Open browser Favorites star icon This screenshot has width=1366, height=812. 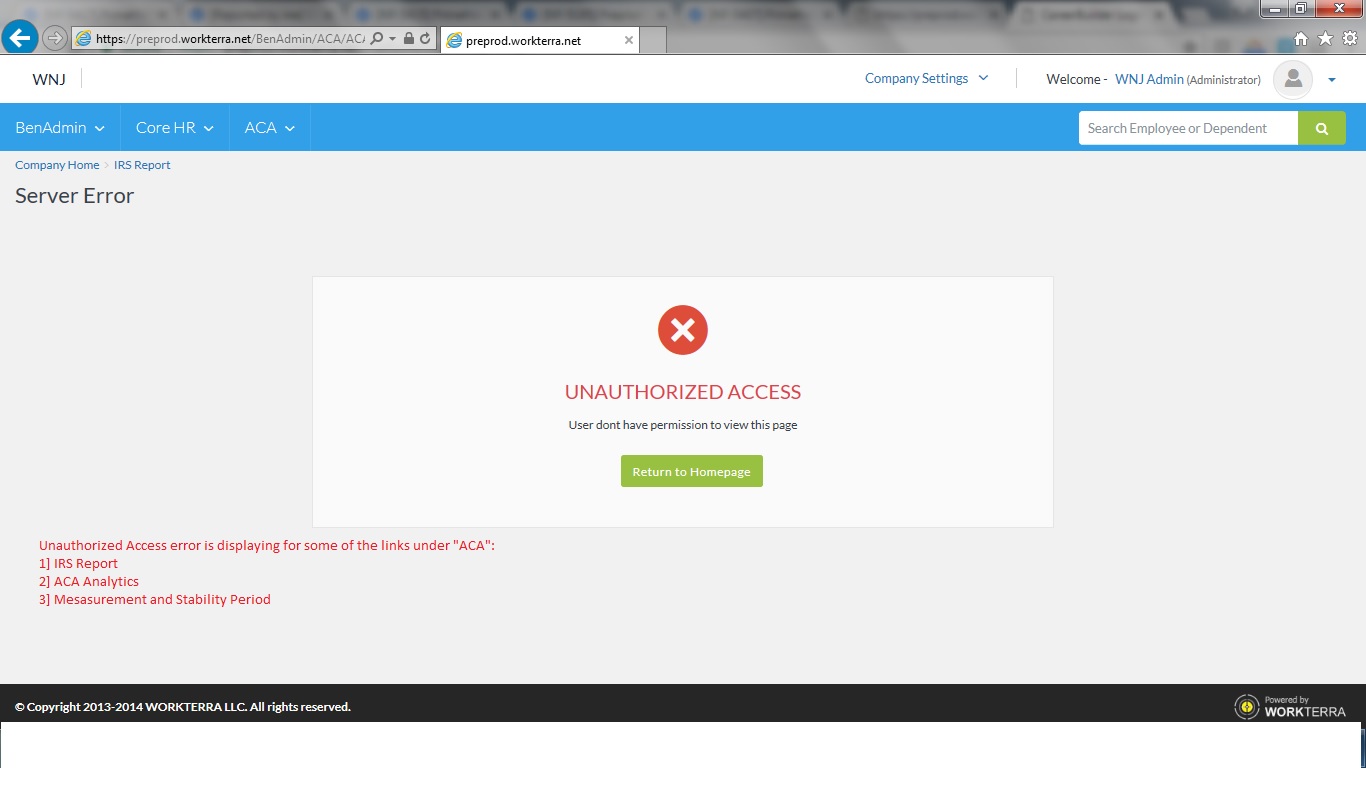[1325, 39]
